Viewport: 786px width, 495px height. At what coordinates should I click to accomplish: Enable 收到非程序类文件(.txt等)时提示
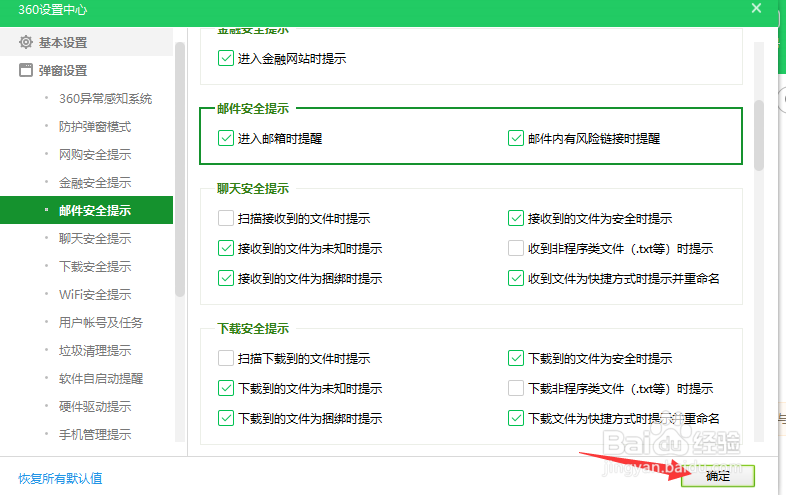[x=516, y=248]
